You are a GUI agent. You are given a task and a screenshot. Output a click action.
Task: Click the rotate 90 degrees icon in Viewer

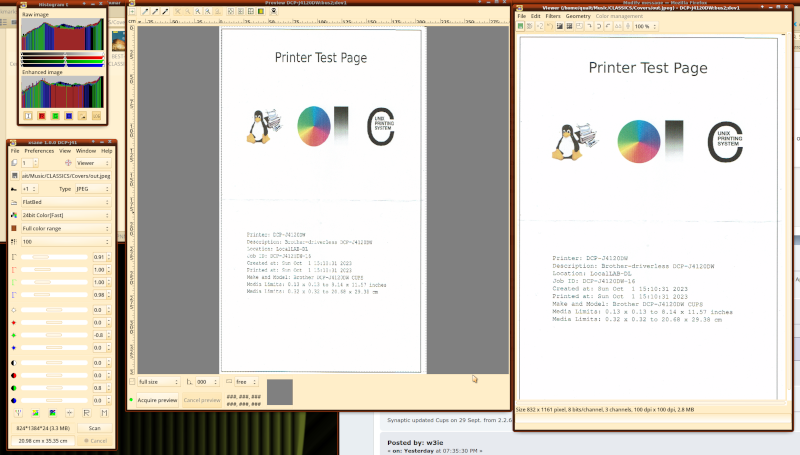click(590, 27)
